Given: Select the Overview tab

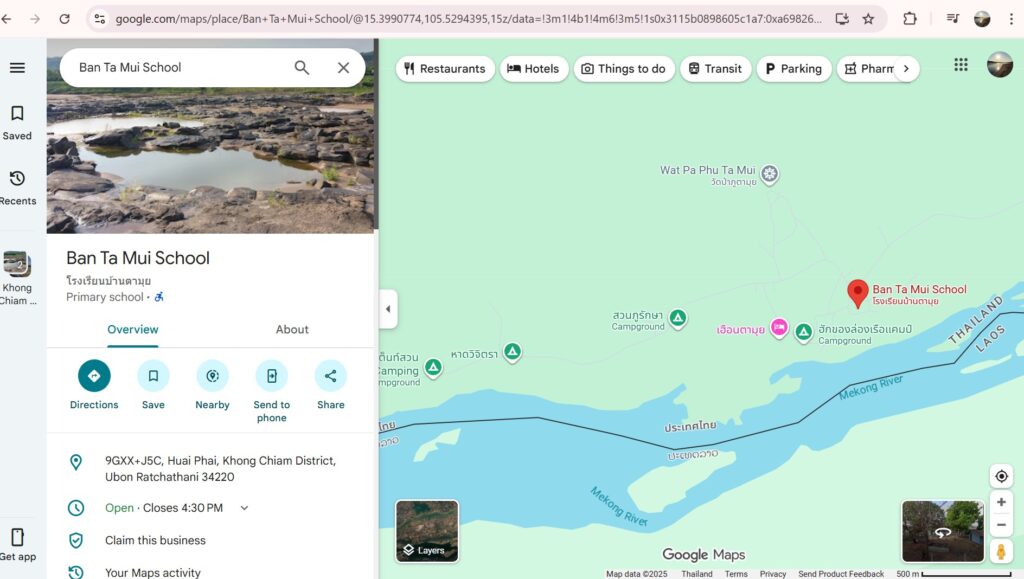Looking at the screenshot, I should click(x=133, y=329).
